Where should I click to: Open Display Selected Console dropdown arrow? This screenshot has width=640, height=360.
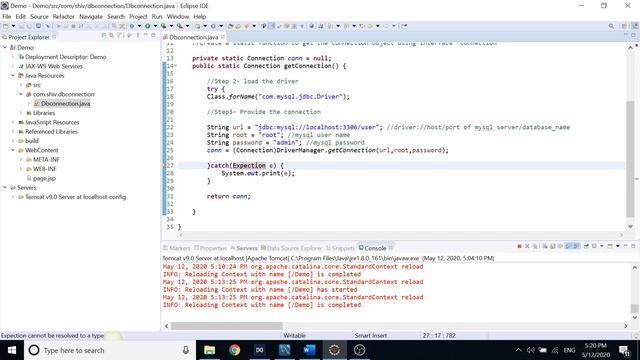coord(602,246)
